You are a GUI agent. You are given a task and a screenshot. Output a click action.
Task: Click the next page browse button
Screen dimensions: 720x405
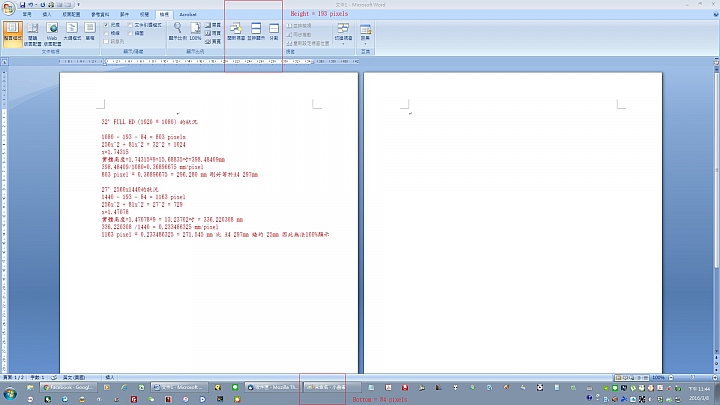tap(716, 370)
